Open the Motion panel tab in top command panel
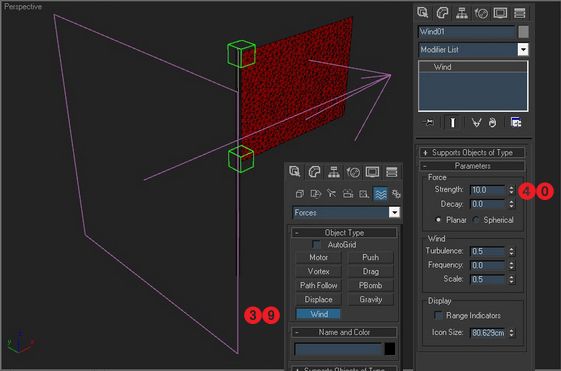 pyautogui.click(x=481, y=13)
